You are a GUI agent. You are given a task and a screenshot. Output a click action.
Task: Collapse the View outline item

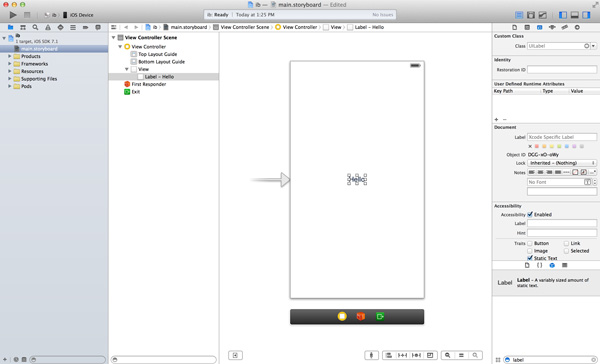click(x=127, y=69)
